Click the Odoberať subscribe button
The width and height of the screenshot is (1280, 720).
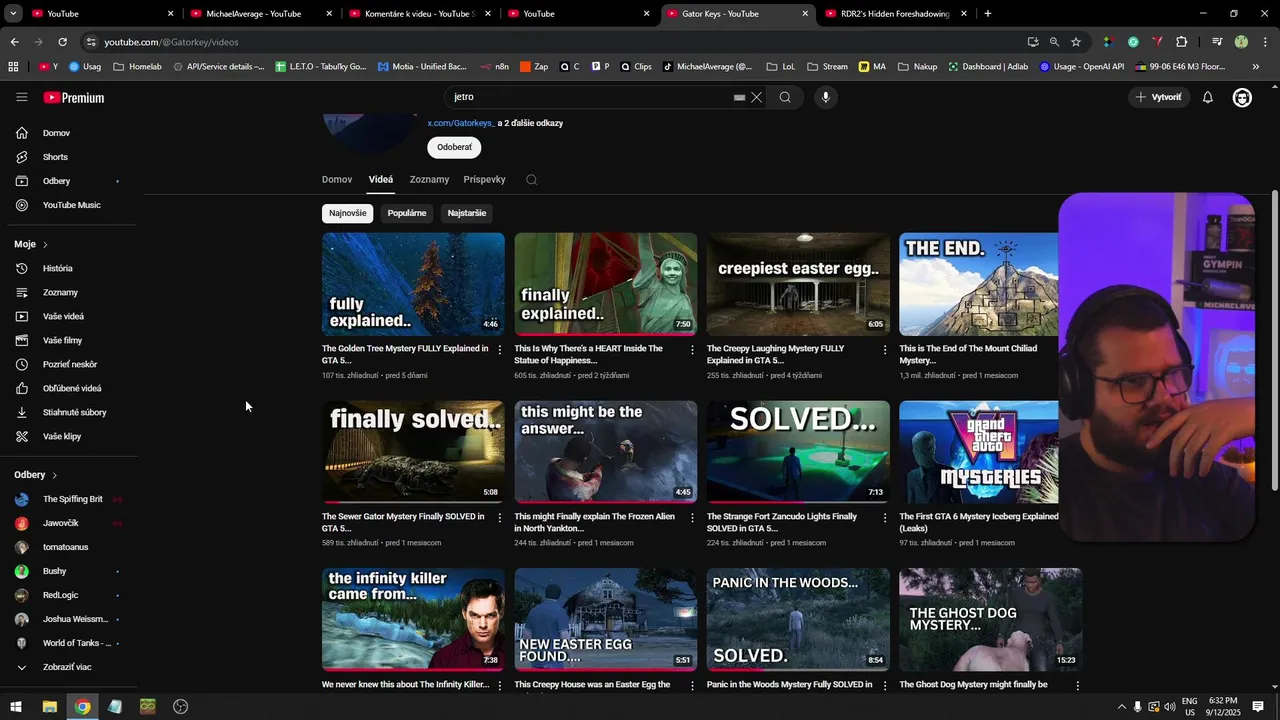[x=454, y=147]
